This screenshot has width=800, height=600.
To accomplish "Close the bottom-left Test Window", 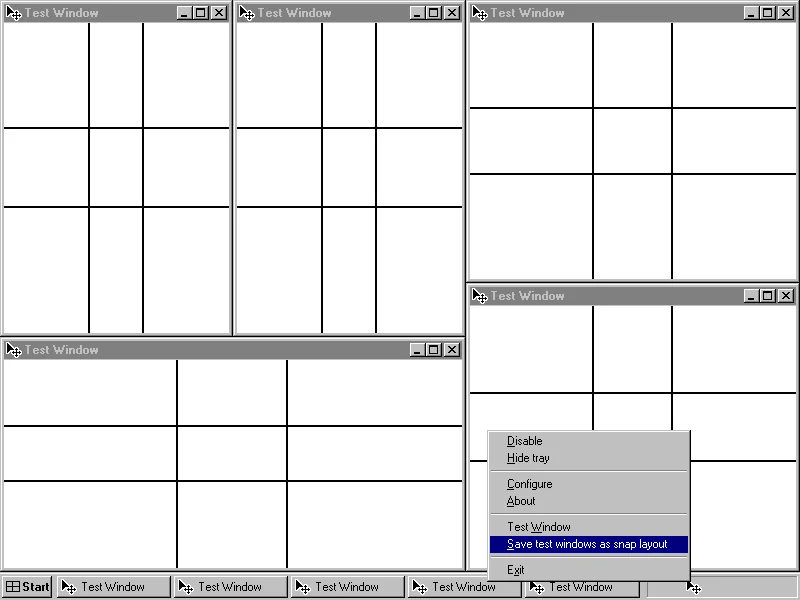I will pos(452,349).
